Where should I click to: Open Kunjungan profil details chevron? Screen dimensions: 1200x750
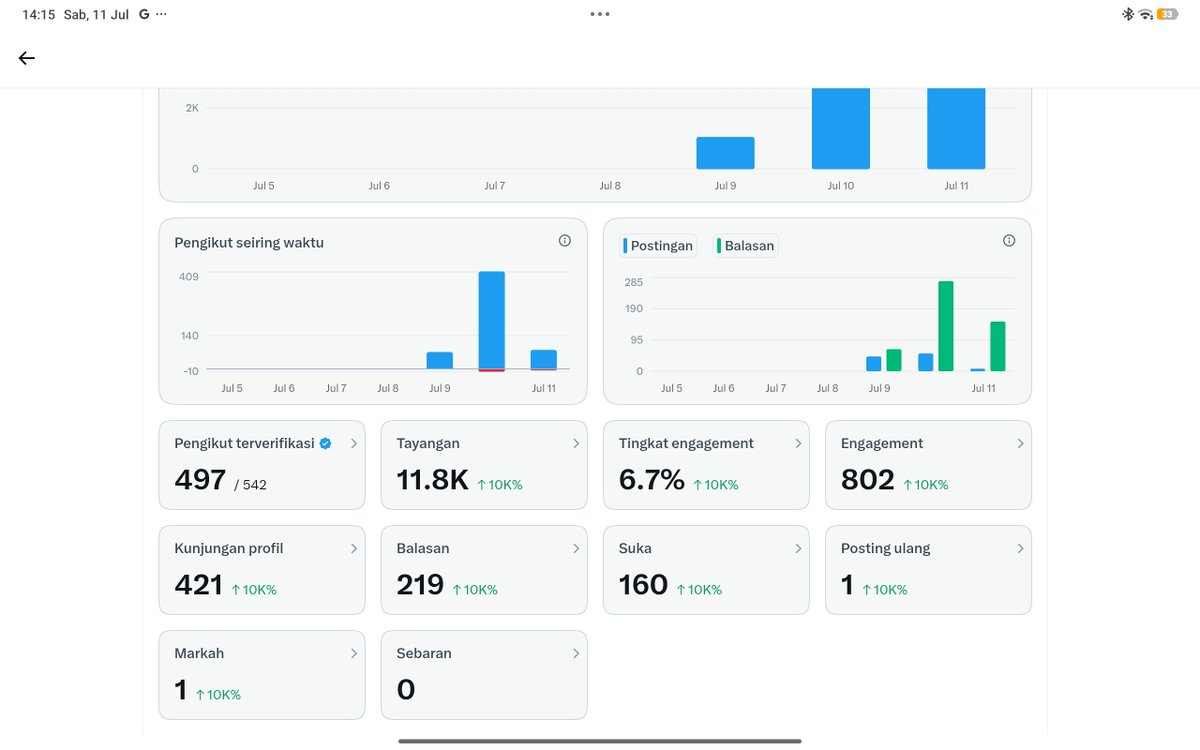point(354,548)
